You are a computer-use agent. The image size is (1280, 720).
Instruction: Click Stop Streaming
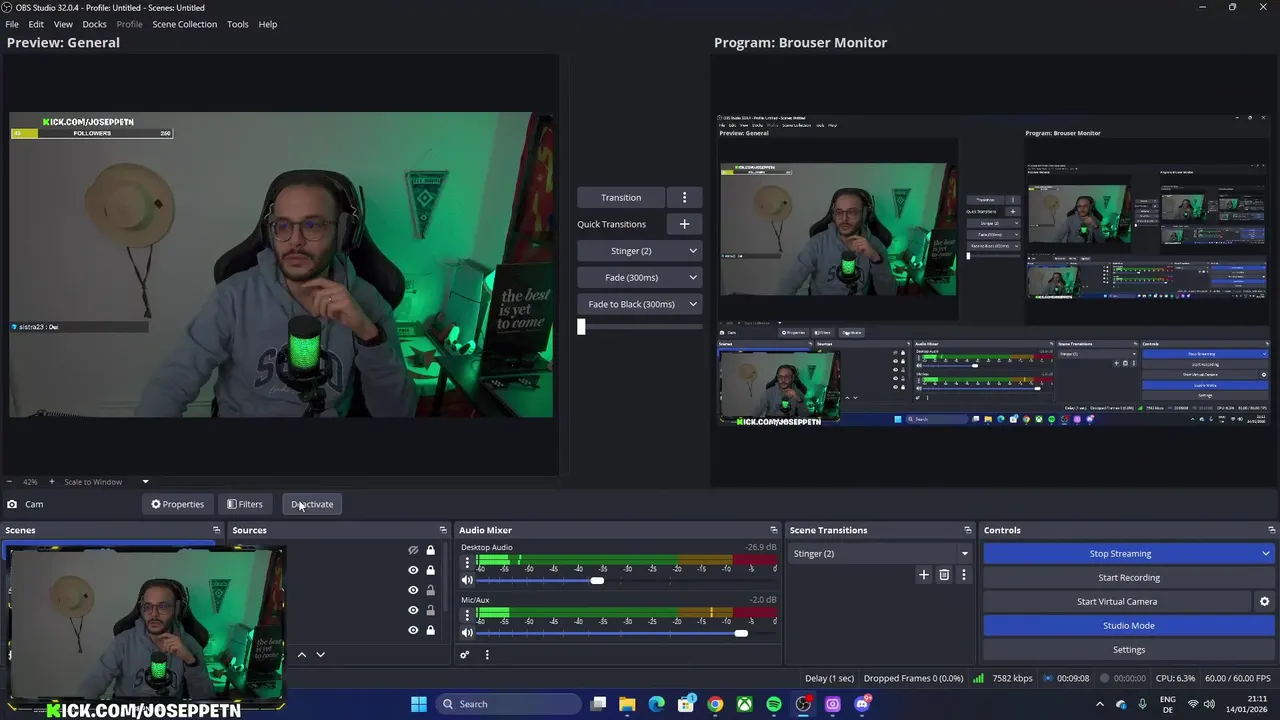click(x=1120, y=553)
